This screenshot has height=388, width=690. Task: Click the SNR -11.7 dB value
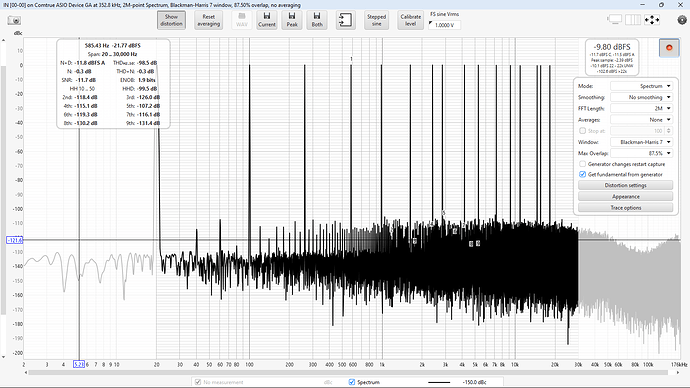point(86,80)
